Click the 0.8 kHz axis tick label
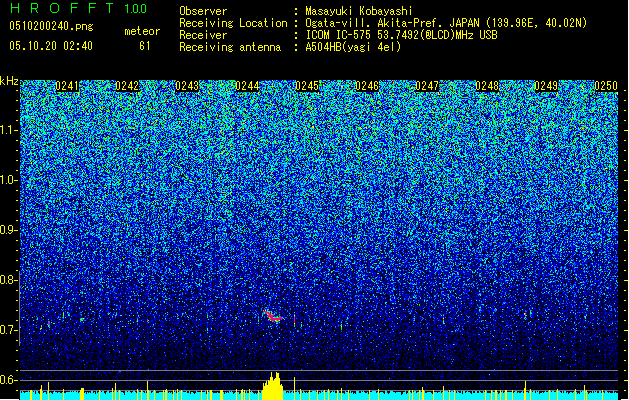This screenshot has width=629, height=400. 9,280
